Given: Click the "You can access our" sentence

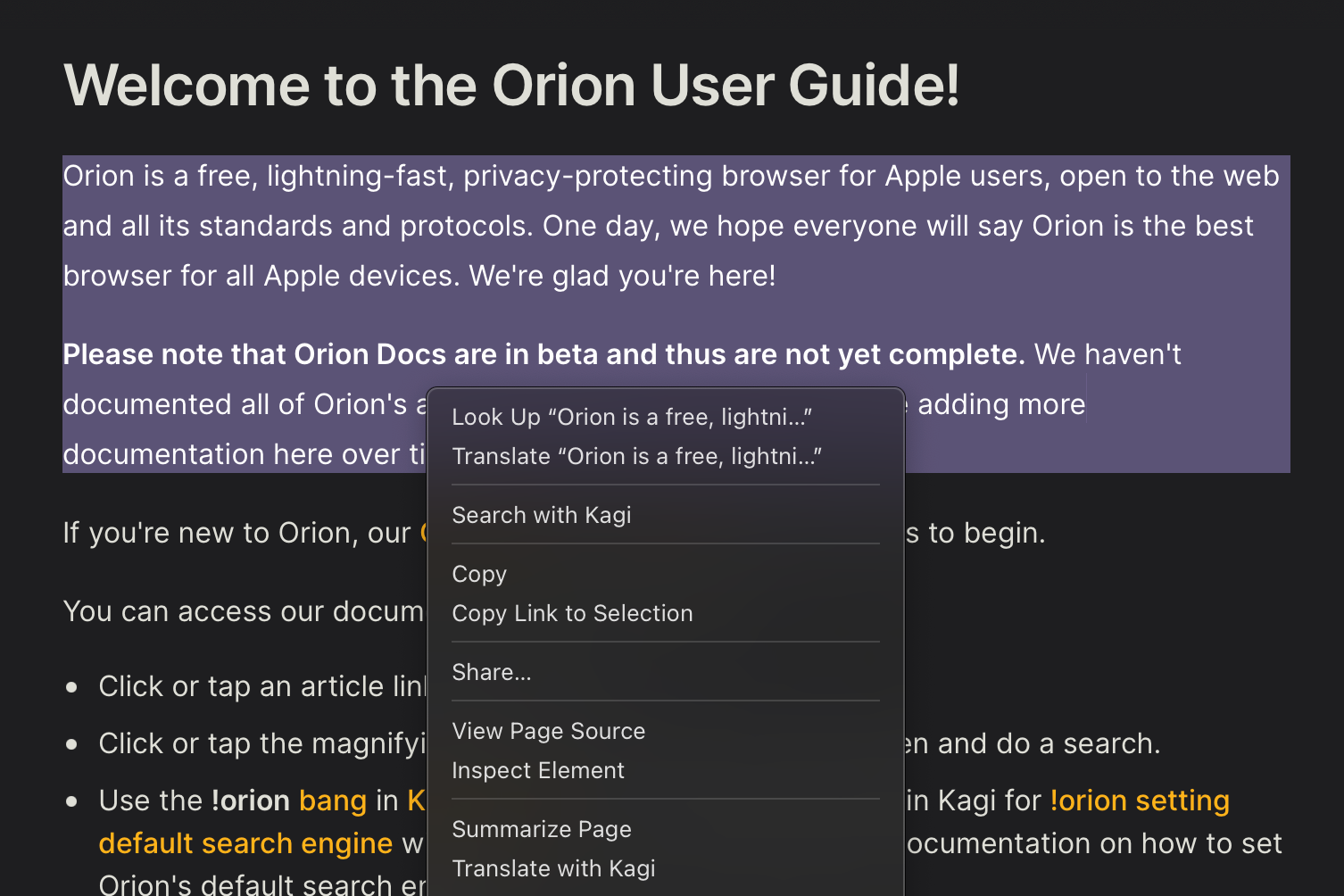Looking at the screenshot, I should click(x=243, y=611).
